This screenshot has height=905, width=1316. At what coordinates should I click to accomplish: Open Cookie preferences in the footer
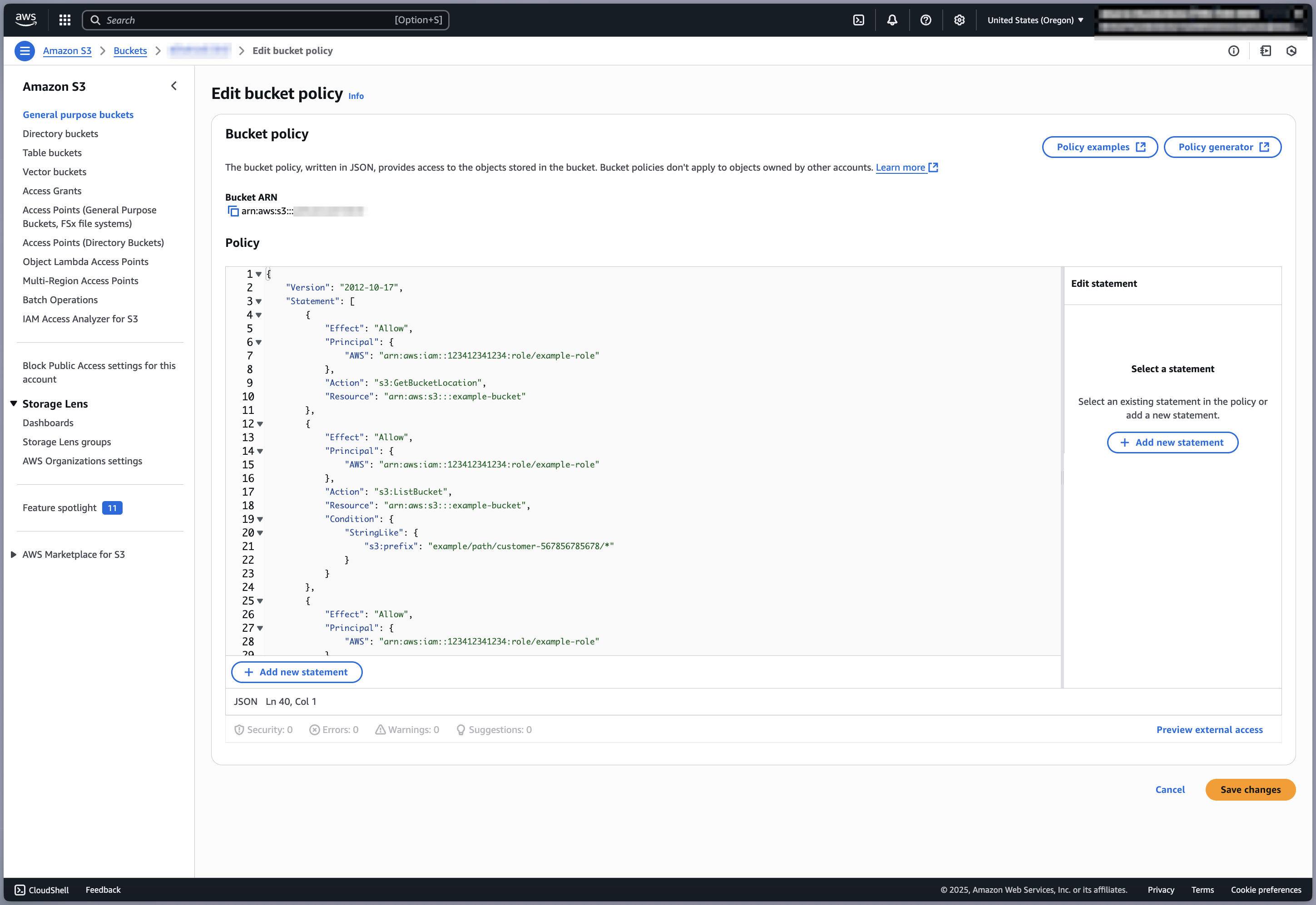pos(1266,890)
